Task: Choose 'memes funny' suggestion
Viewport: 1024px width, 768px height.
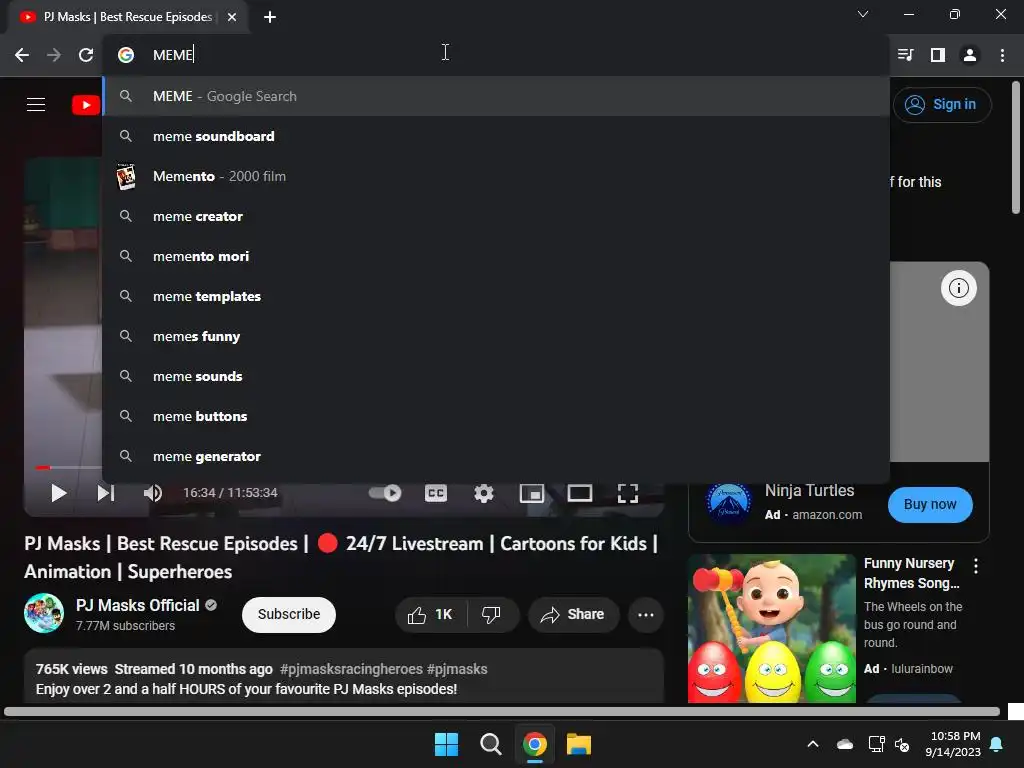Action: (496, 336)
